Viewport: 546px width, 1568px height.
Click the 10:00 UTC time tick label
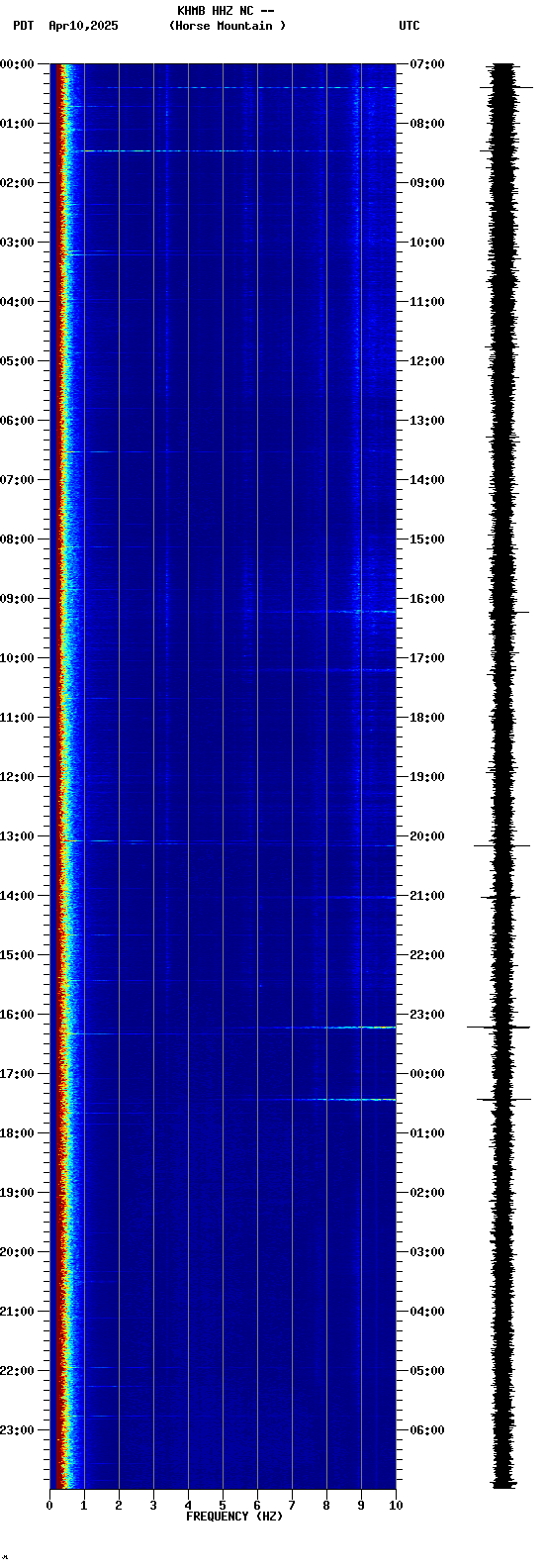click(x=427, y=243)
